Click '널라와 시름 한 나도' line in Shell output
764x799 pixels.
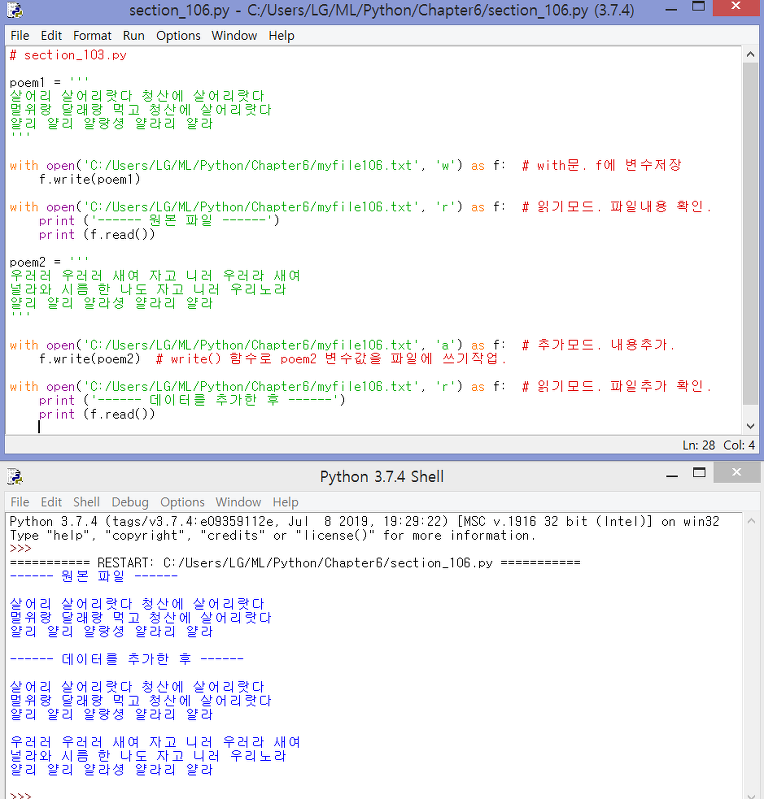click(148, 756)
